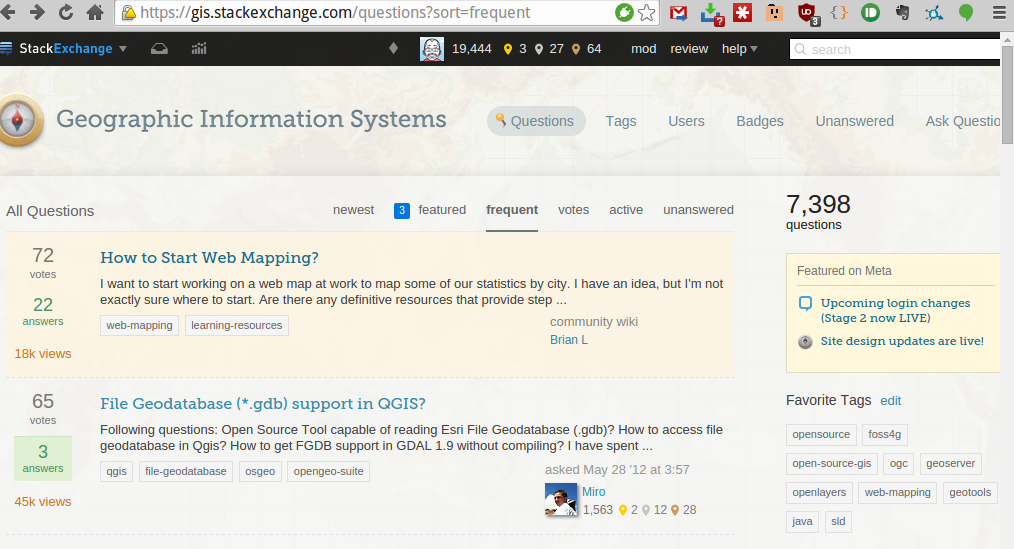Open 'Upcoming login changes' meta post

895,310
